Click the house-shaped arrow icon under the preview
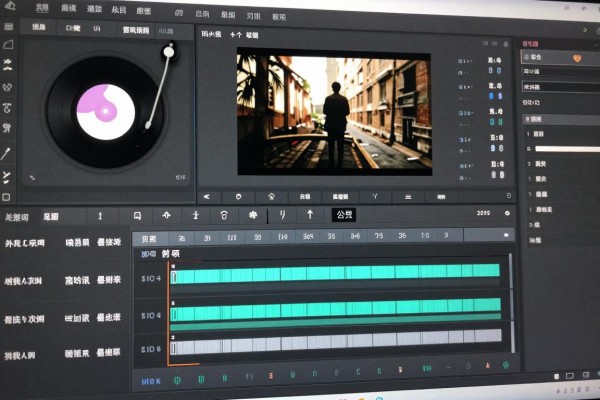 click(271, 196)
